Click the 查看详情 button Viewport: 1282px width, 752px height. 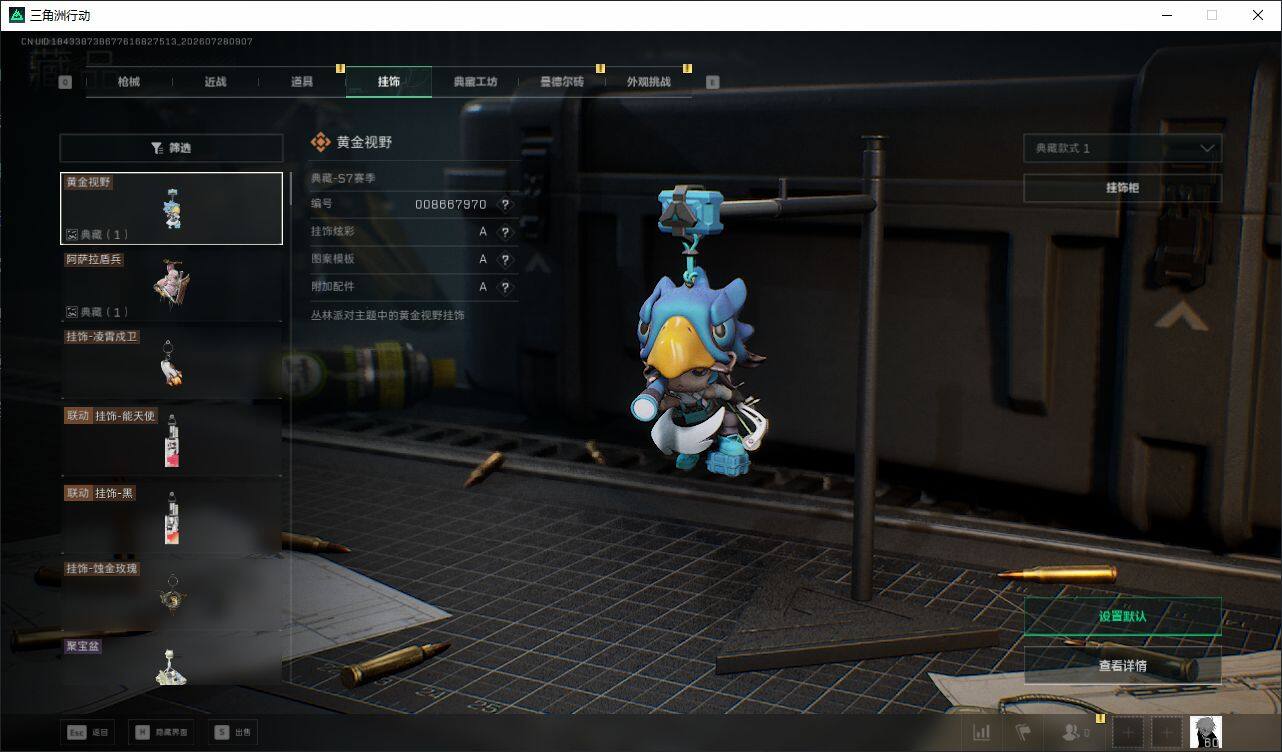1122,666
